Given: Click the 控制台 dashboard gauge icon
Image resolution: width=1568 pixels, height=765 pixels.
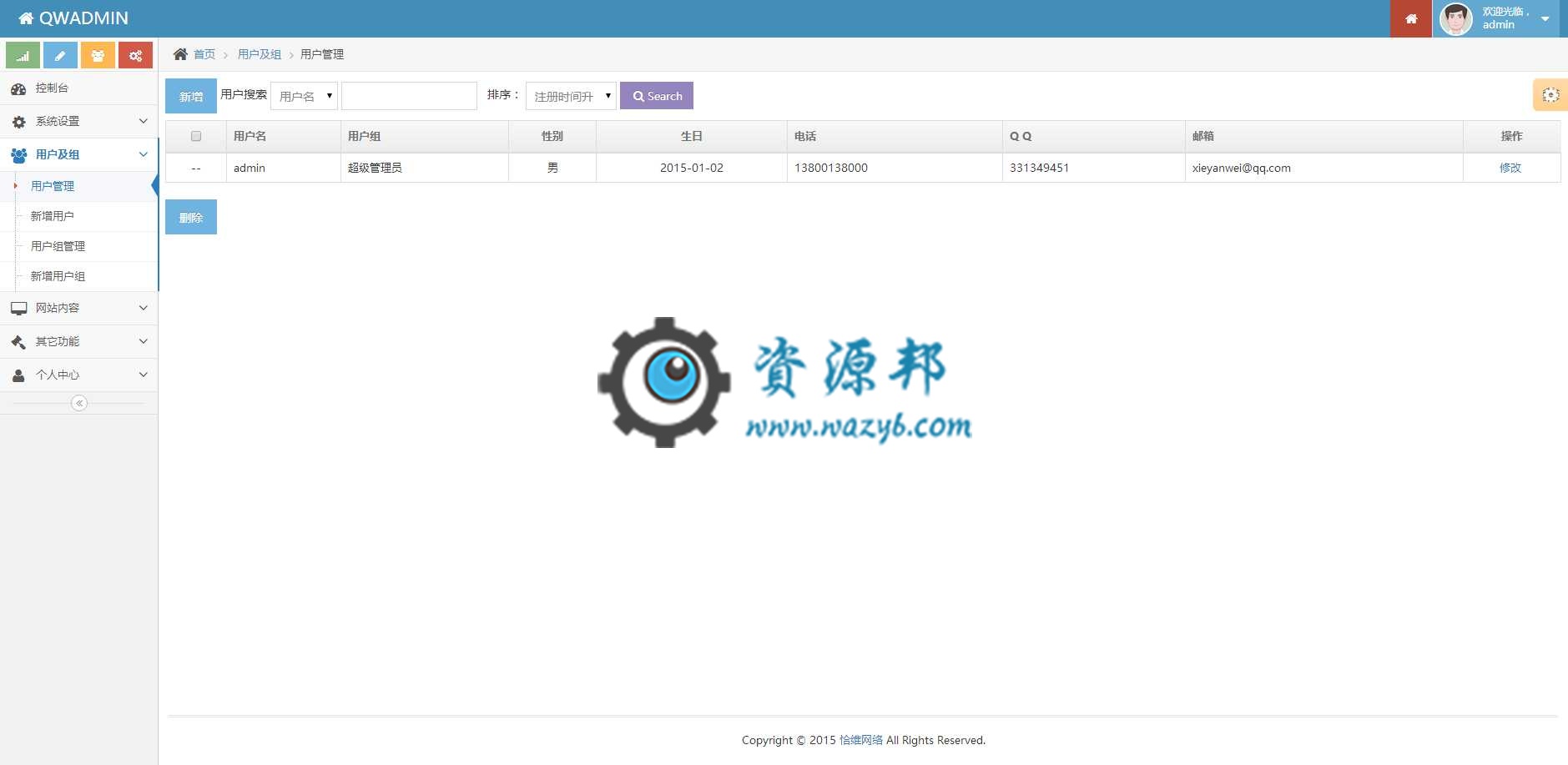Looking at the screenshot, I should pyautogui.click(x=18, y=88).
